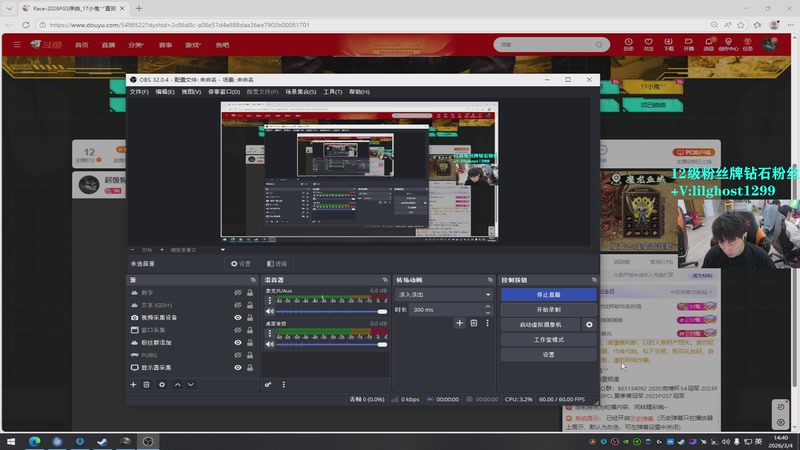Open source properties gear in Sources toolbar
The height and width of the screenshot is (450, 800).
coord(162,385)
